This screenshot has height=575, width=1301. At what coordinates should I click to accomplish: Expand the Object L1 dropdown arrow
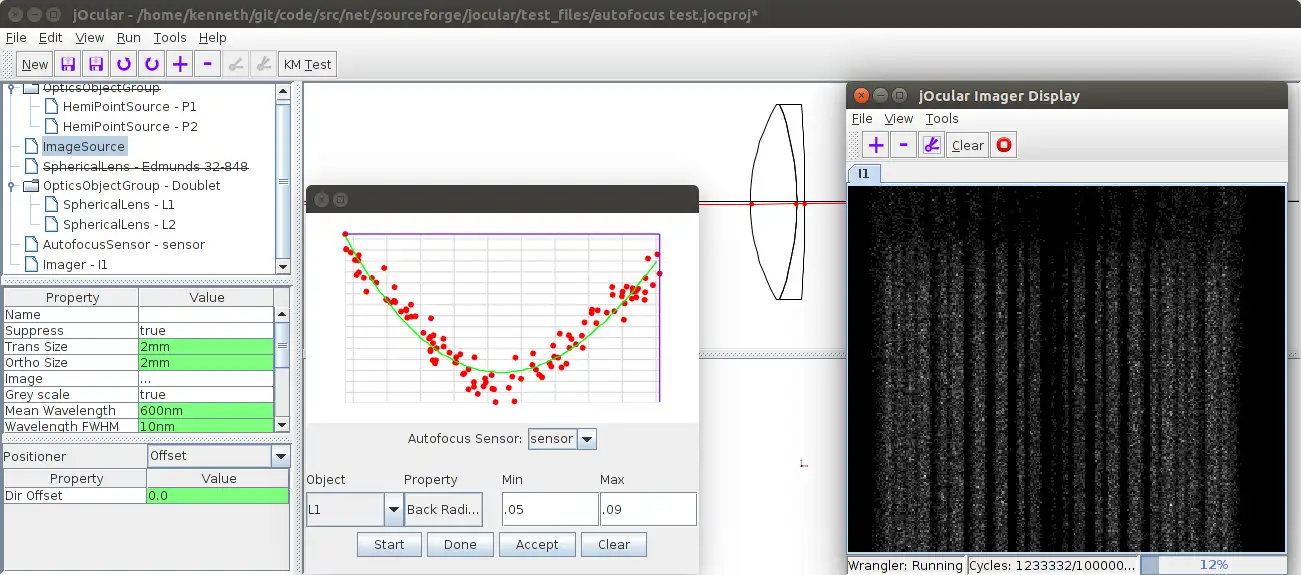pyautogui.click(x=393, y=510)
